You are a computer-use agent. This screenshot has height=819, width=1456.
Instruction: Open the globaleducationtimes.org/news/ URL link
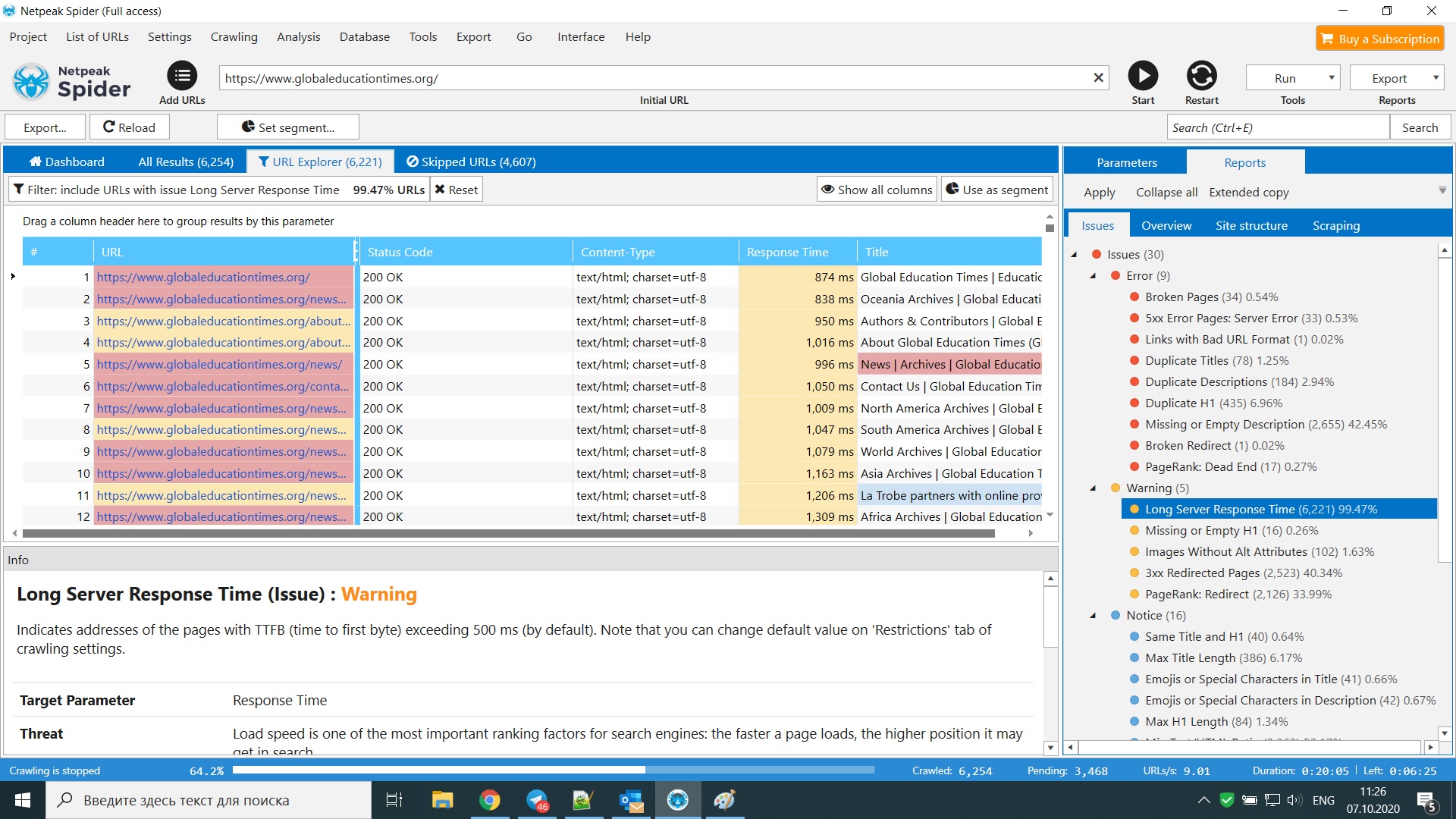tap(219, 364)
